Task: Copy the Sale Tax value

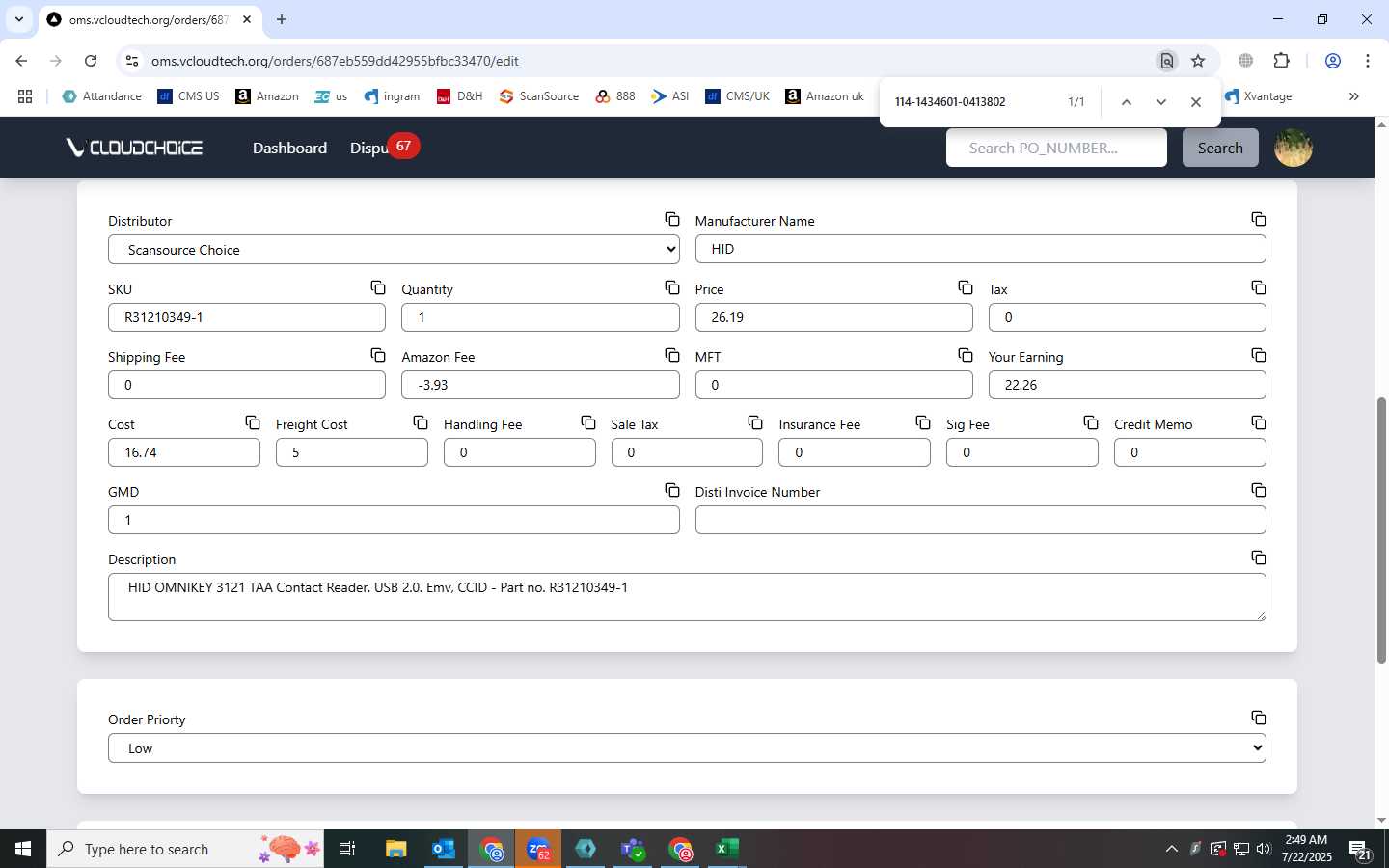Action: click(755, 422)
